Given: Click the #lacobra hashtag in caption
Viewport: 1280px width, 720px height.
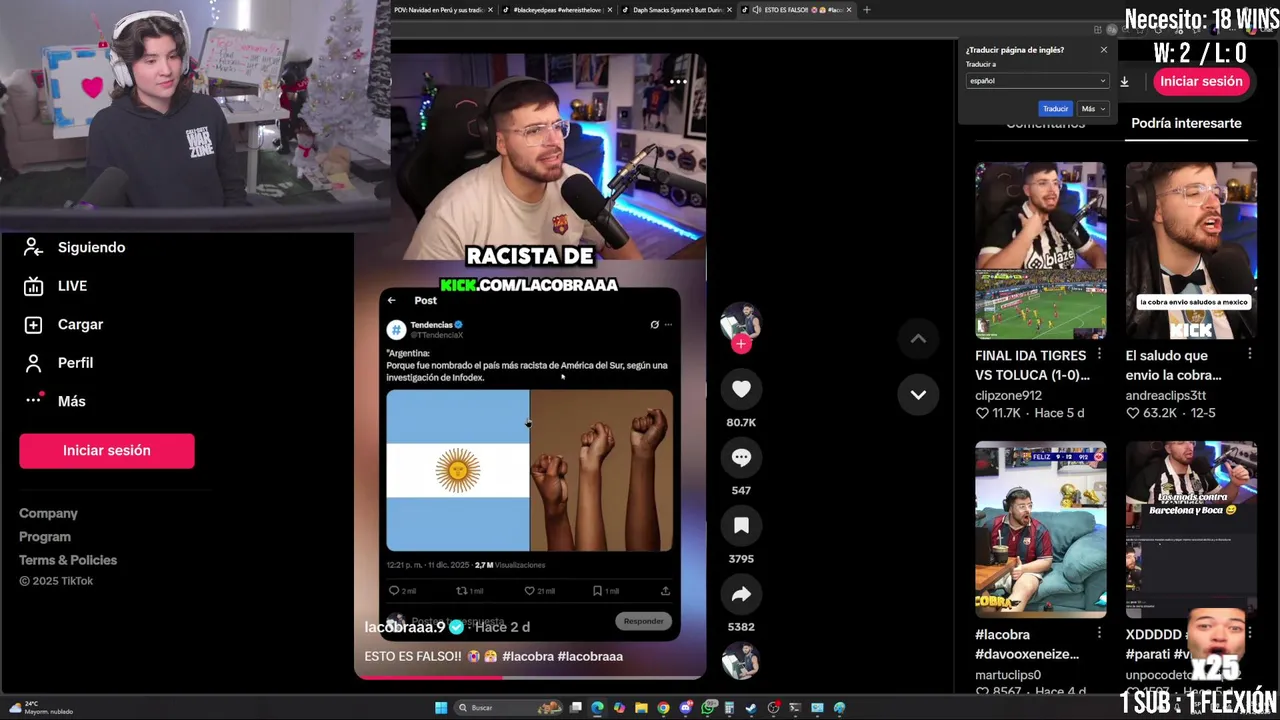Looking at the screenshot, I should pos(528,656).
